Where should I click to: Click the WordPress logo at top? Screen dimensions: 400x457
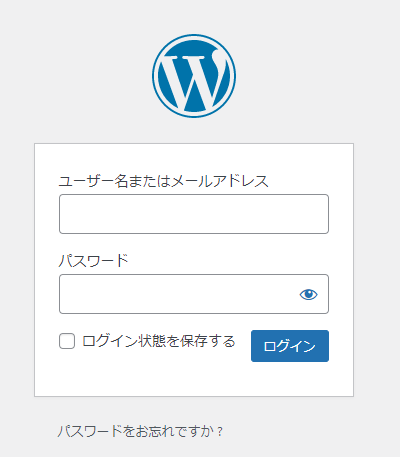coord(194,76)
